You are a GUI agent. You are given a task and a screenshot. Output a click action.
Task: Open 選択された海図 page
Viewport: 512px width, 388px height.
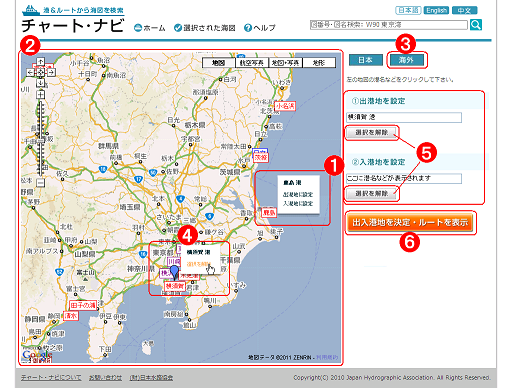click(x=205, y=28)
